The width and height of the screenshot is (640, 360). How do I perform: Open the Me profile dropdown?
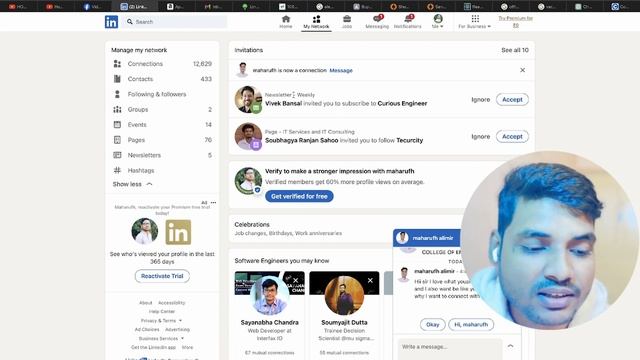pyautogui.click(x=438, y=22)
